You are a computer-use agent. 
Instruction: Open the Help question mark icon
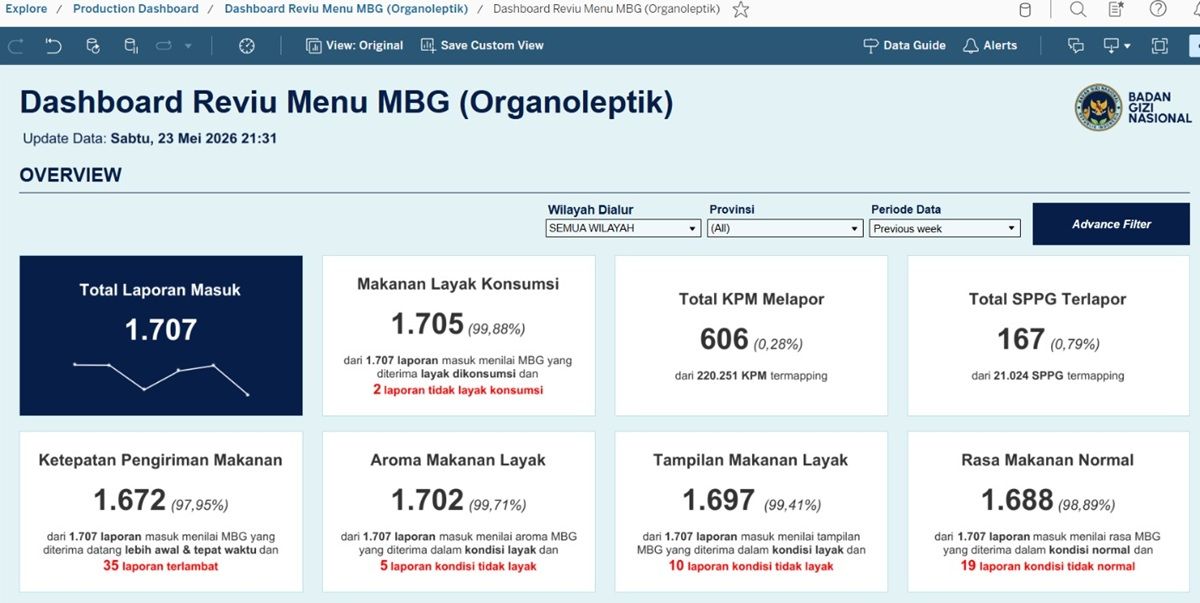tap(1158, 9)
